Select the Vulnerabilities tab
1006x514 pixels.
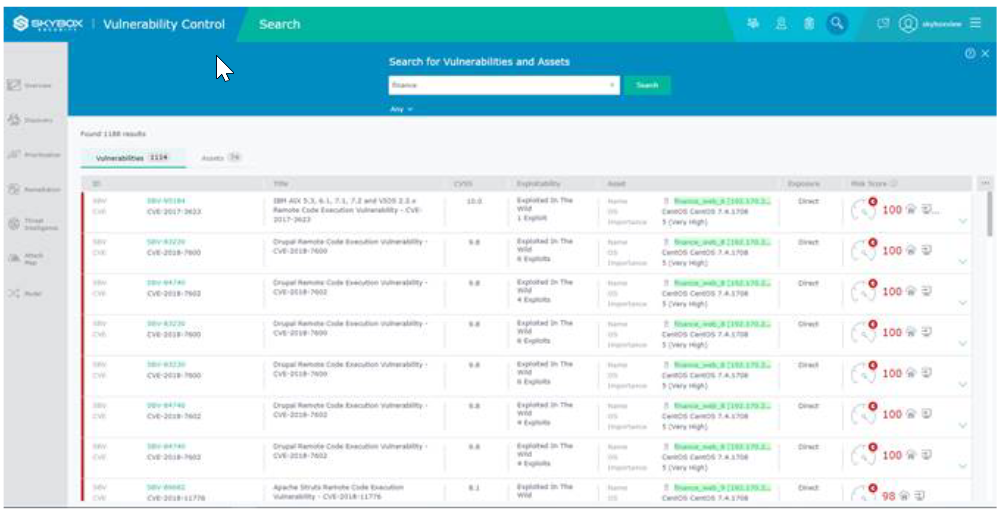(131, 158)
